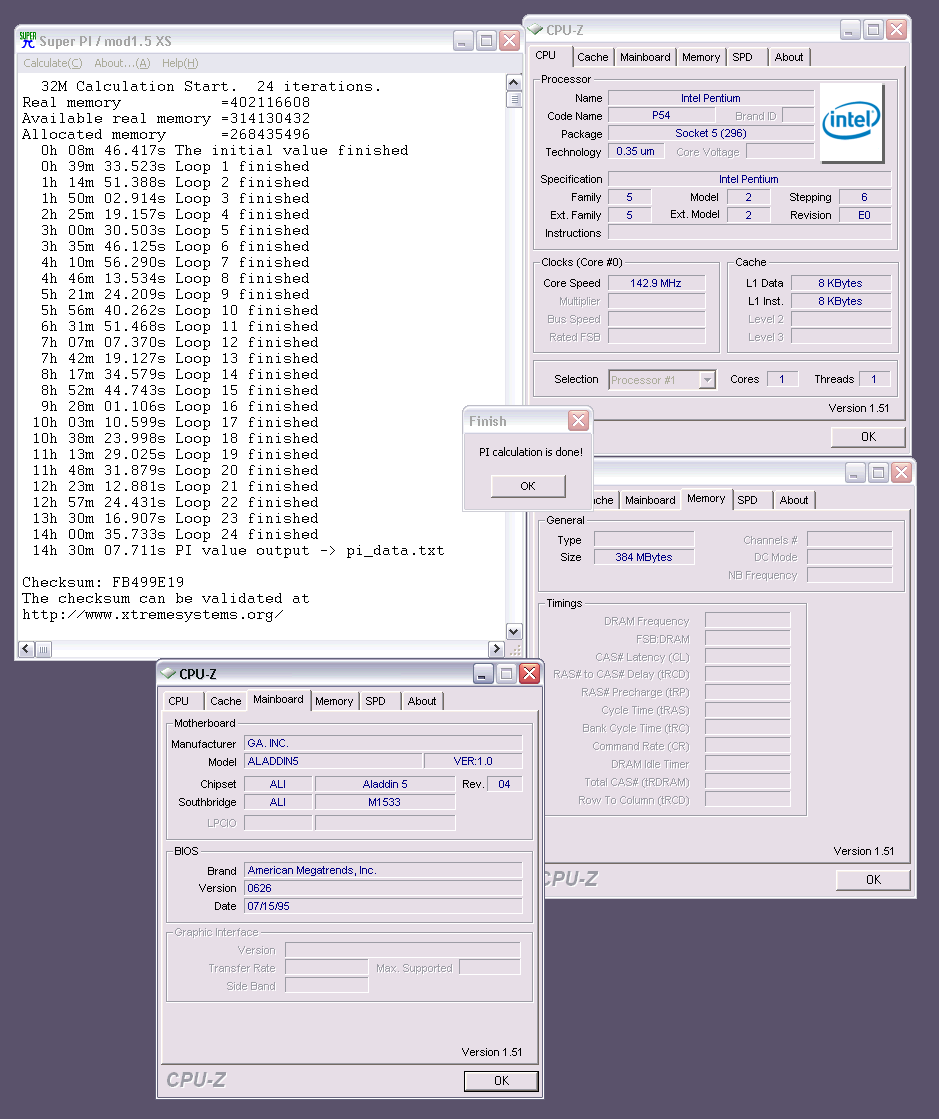
Task: Click the Core Speed 142.9 MHz field
Action: pos(656,283)
